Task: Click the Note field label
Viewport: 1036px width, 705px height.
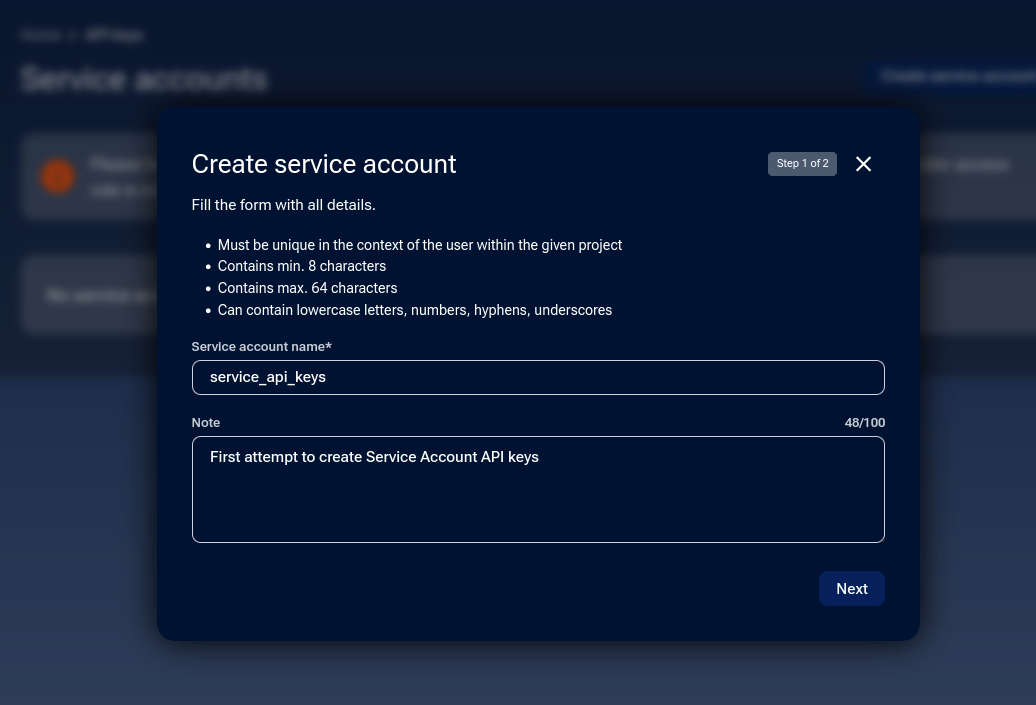Action: (205, 422)
